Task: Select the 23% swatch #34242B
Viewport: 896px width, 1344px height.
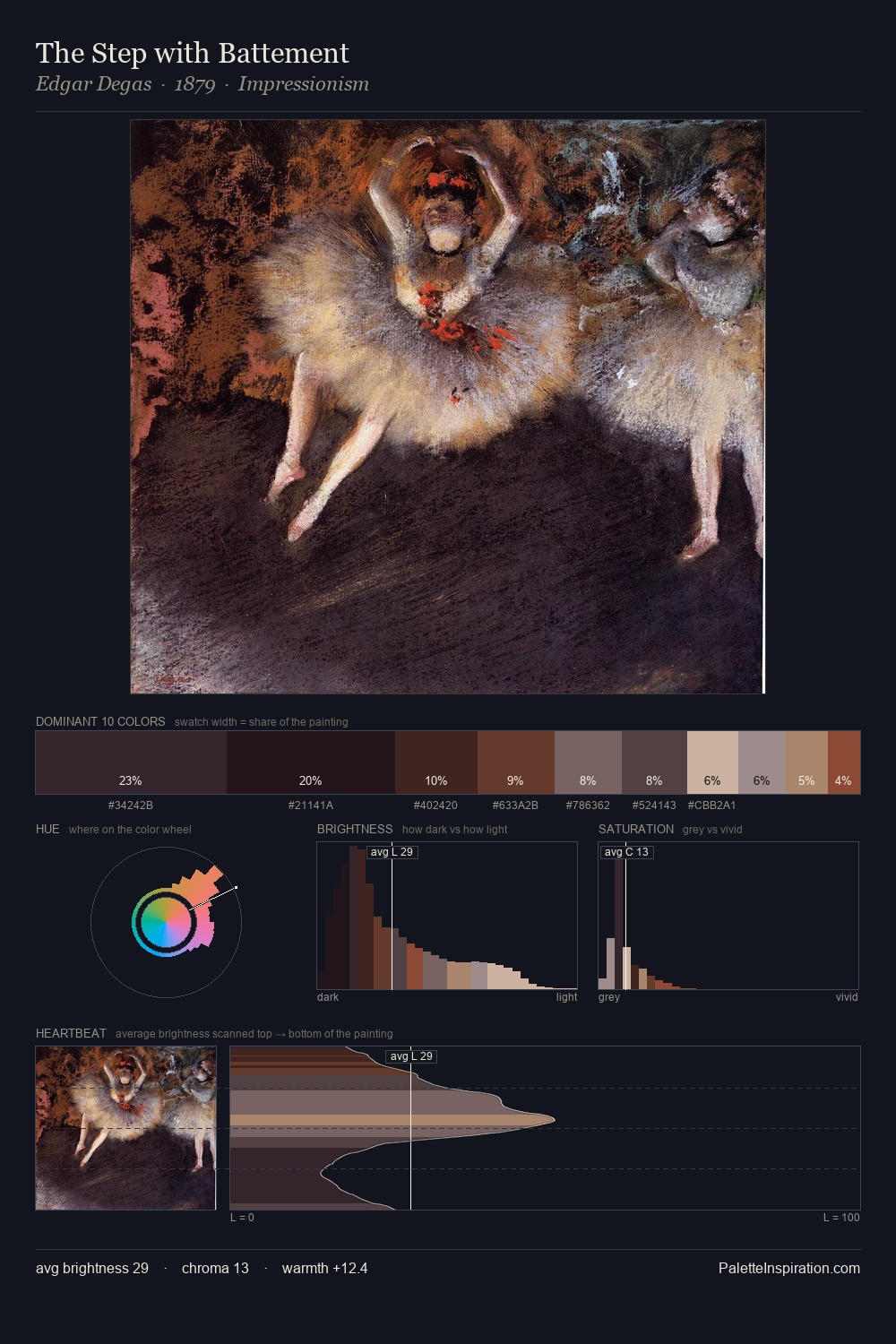Action: (131, 762)
